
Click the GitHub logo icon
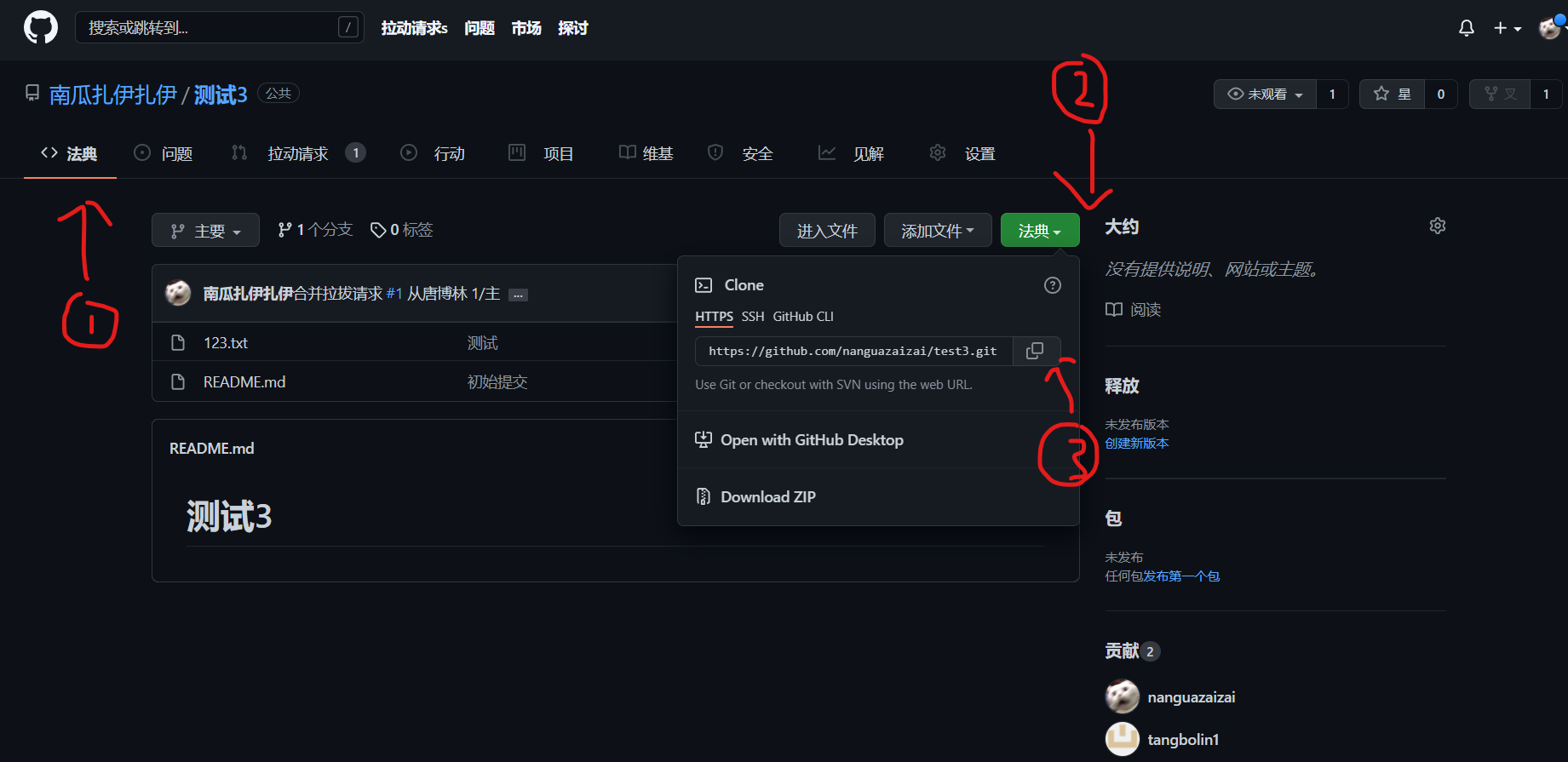(x=40, y=27)
